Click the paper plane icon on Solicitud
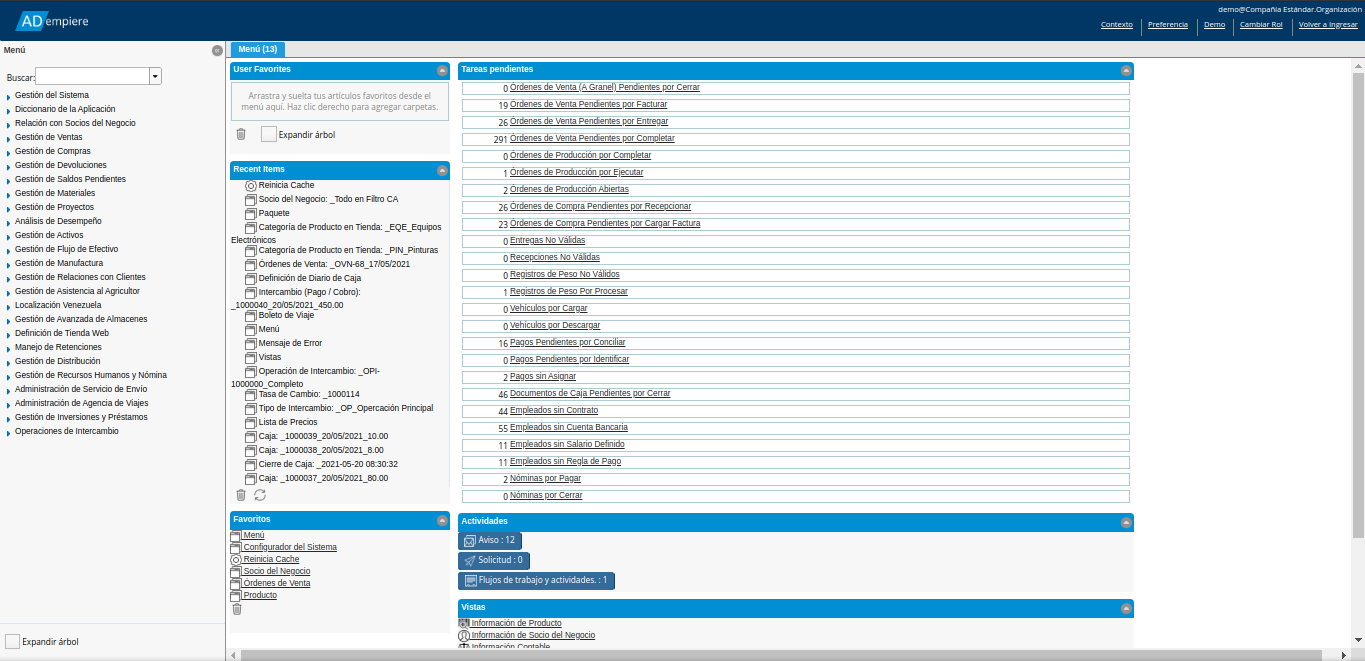This screenshot has height=661, width=1365. [x=469, y=561]
